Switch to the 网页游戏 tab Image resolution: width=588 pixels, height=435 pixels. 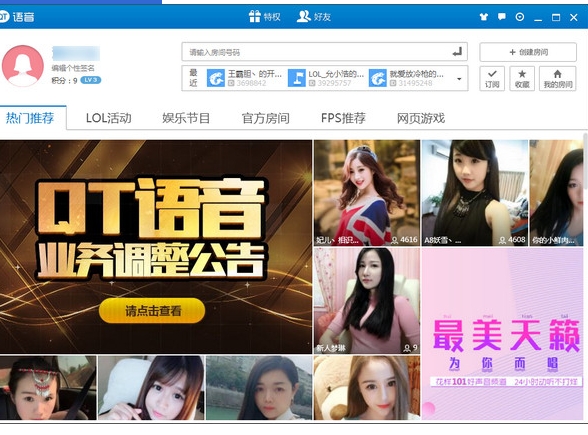pos(421,118)
